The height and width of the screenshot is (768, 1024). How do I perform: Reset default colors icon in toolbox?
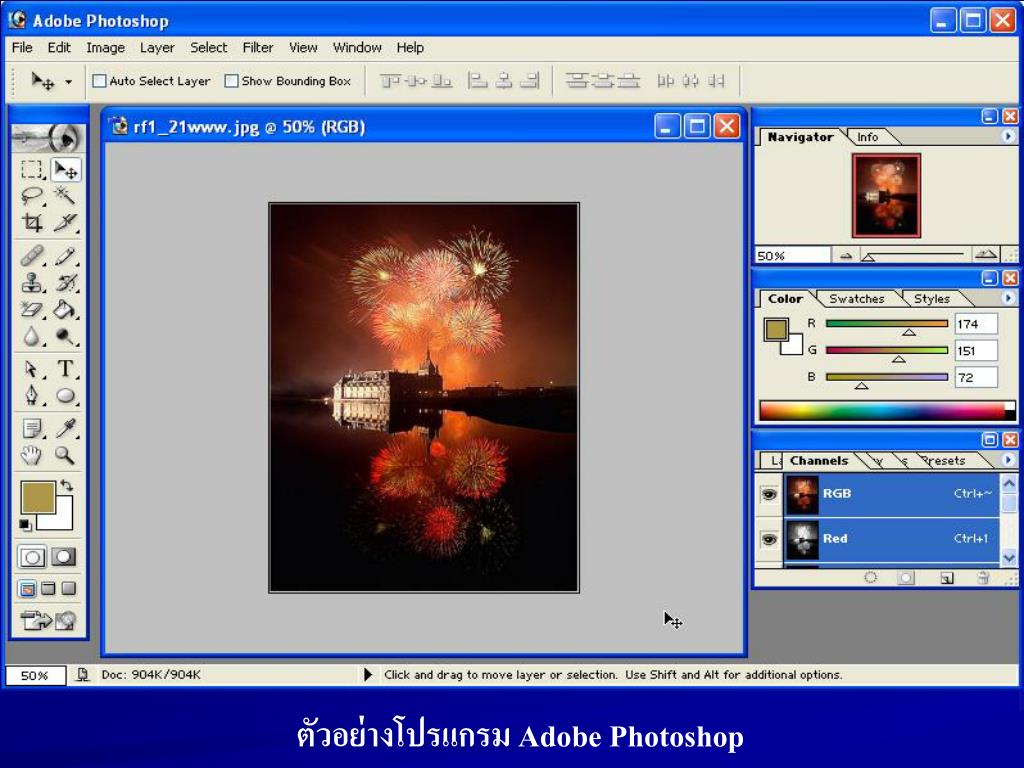click(x=25, y=524)
